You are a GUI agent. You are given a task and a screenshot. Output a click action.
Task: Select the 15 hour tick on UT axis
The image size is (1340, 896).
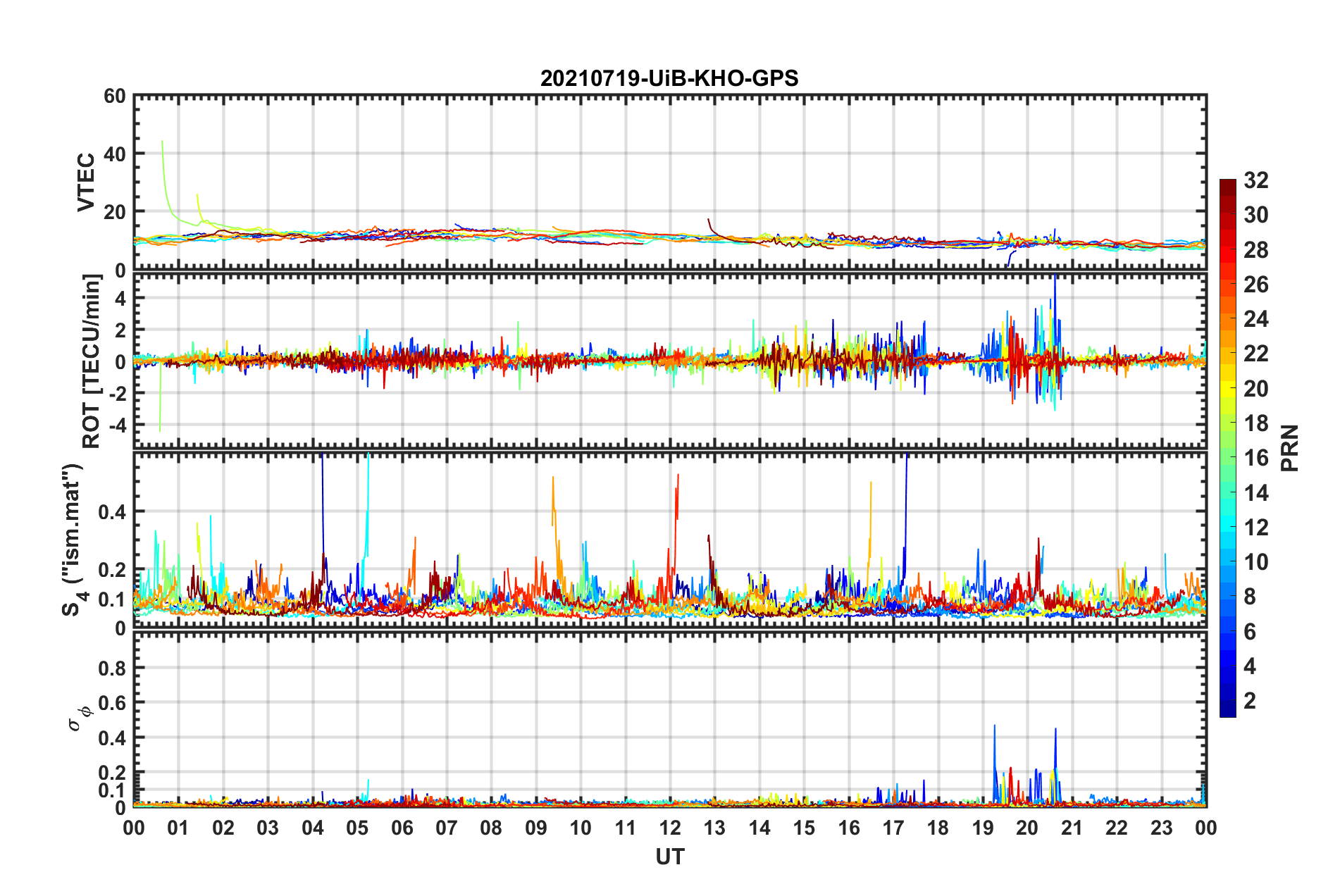(x=804, y=828)
